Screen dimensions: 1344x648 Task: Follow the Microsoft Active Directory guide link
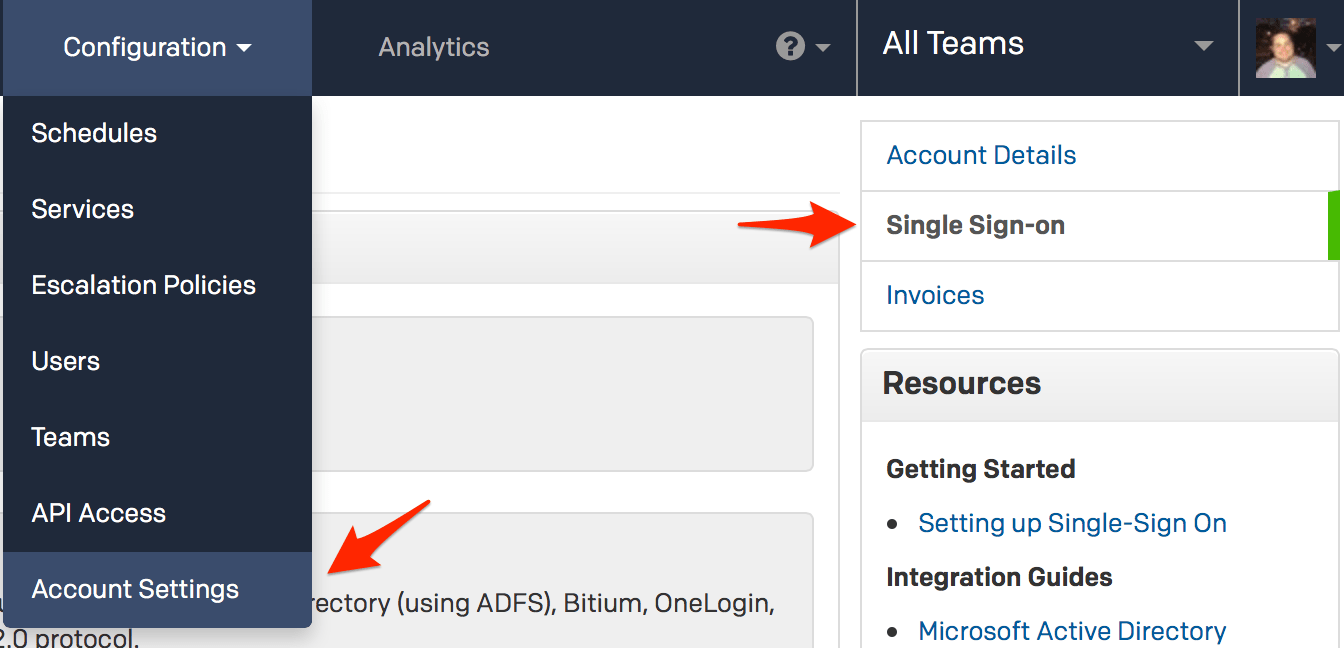pyautogui.click(x=1072, y=631)
